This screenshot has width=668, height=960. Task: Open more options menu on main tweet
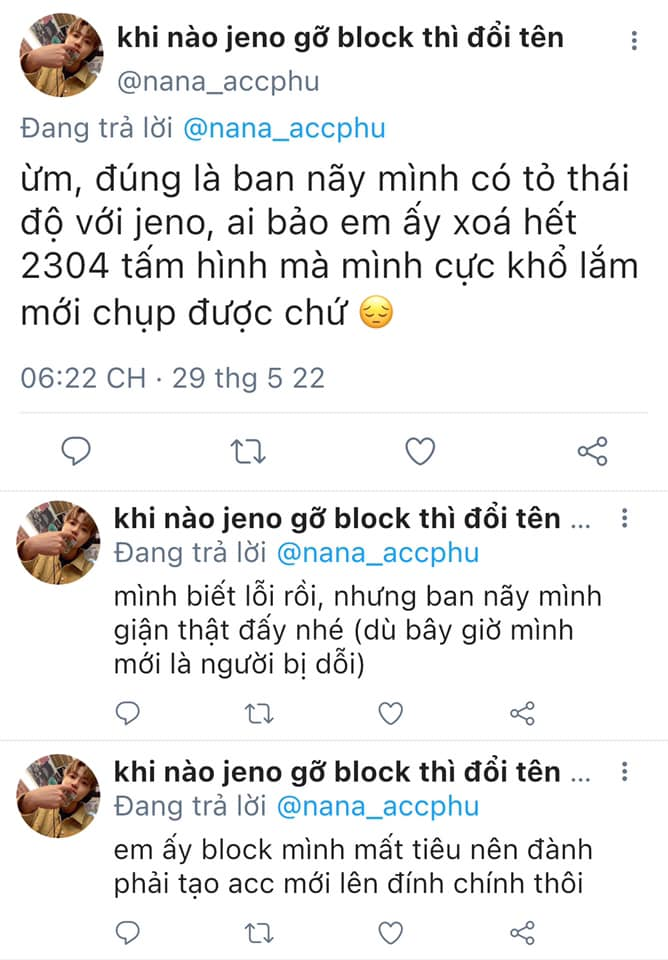634,40
